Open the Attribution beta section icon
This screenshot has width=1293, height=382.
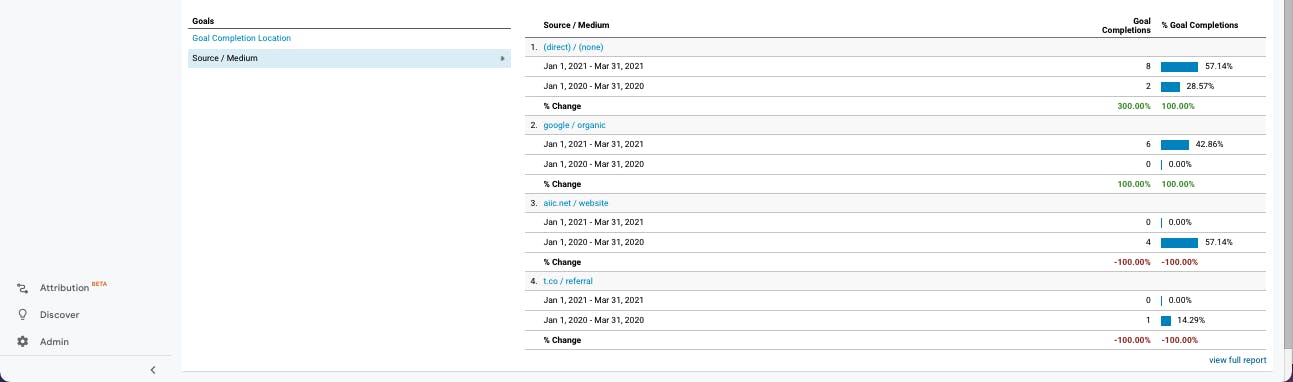22,288
